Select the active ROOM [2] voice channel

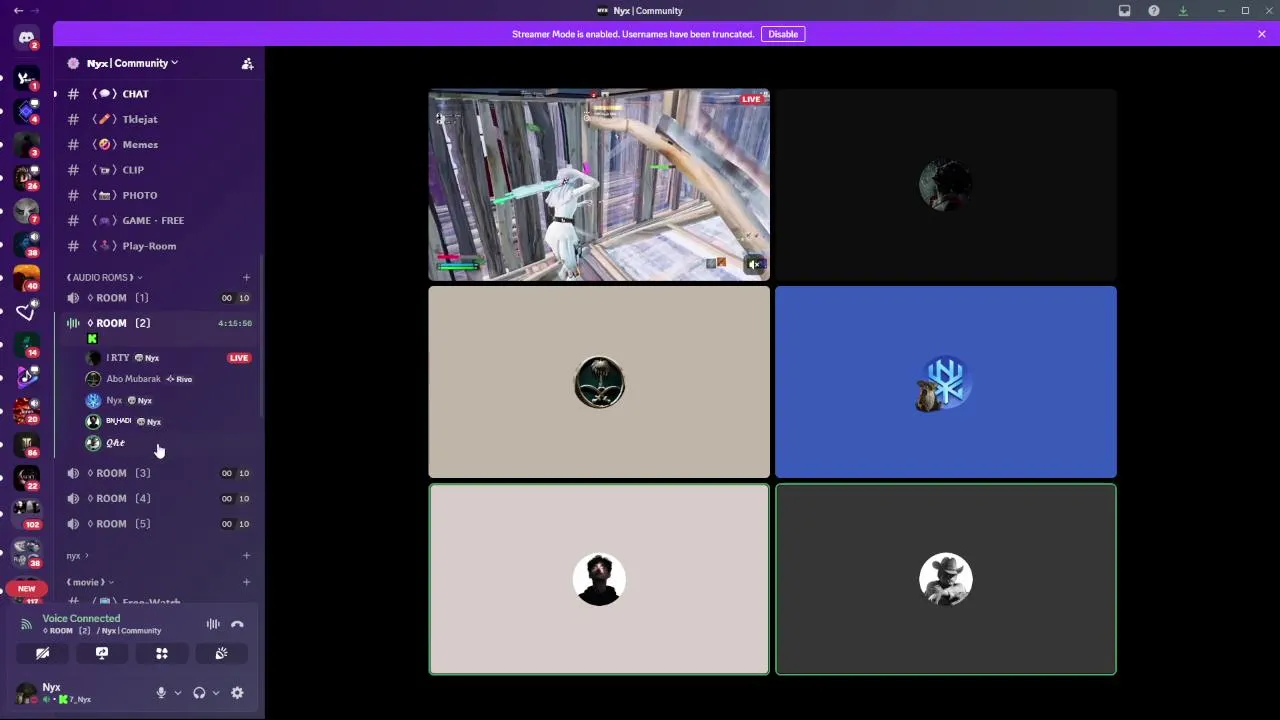159,323
